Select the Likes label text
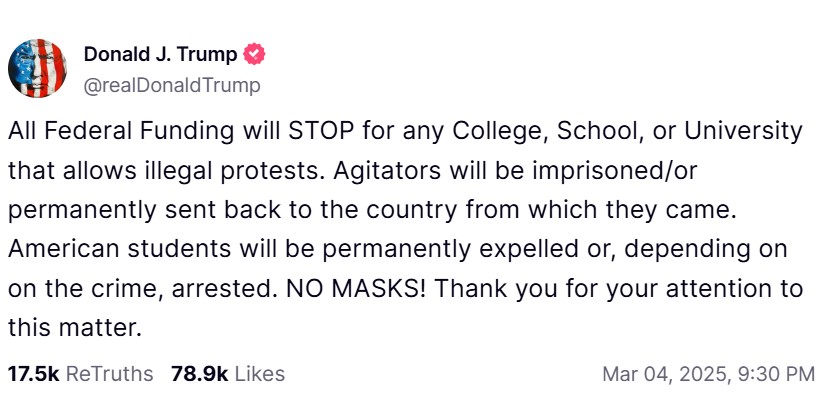The image size is (826, 408). tap(260, 374)
